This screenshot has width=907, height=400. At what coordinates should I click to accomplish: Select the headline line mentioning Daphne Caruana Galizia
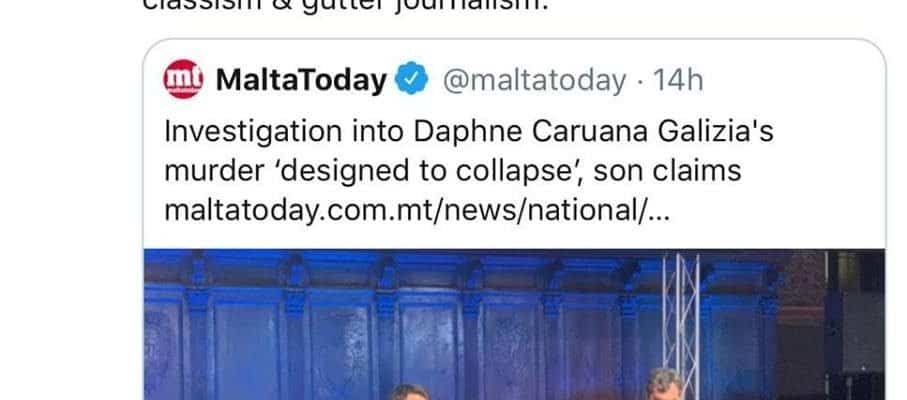tap(469, 132)
